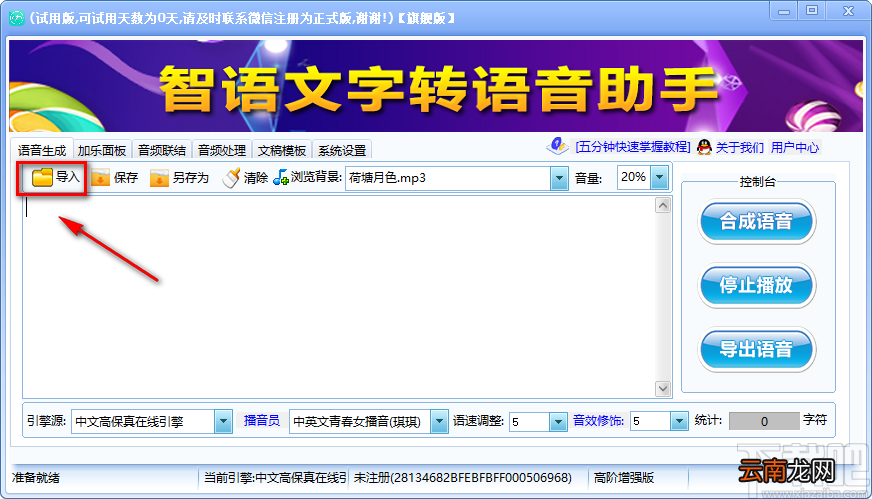Viewport: 872px width, 499px height.
Task: Click the 高阶增强版 status entry
Action: click(x=623, y=478)
